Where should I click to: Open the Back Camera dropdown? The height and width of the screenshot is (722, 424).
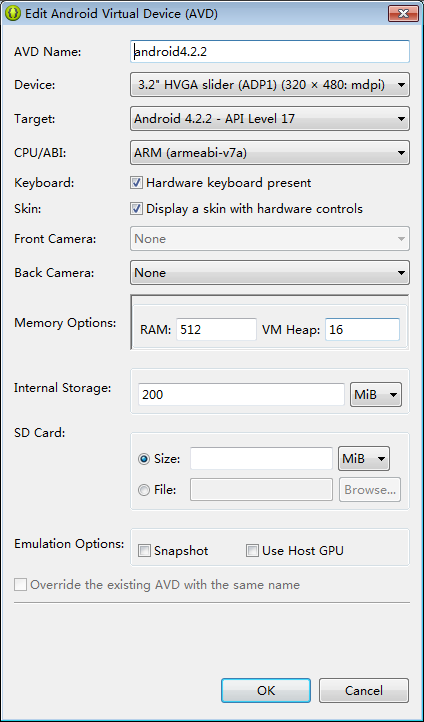270,273
